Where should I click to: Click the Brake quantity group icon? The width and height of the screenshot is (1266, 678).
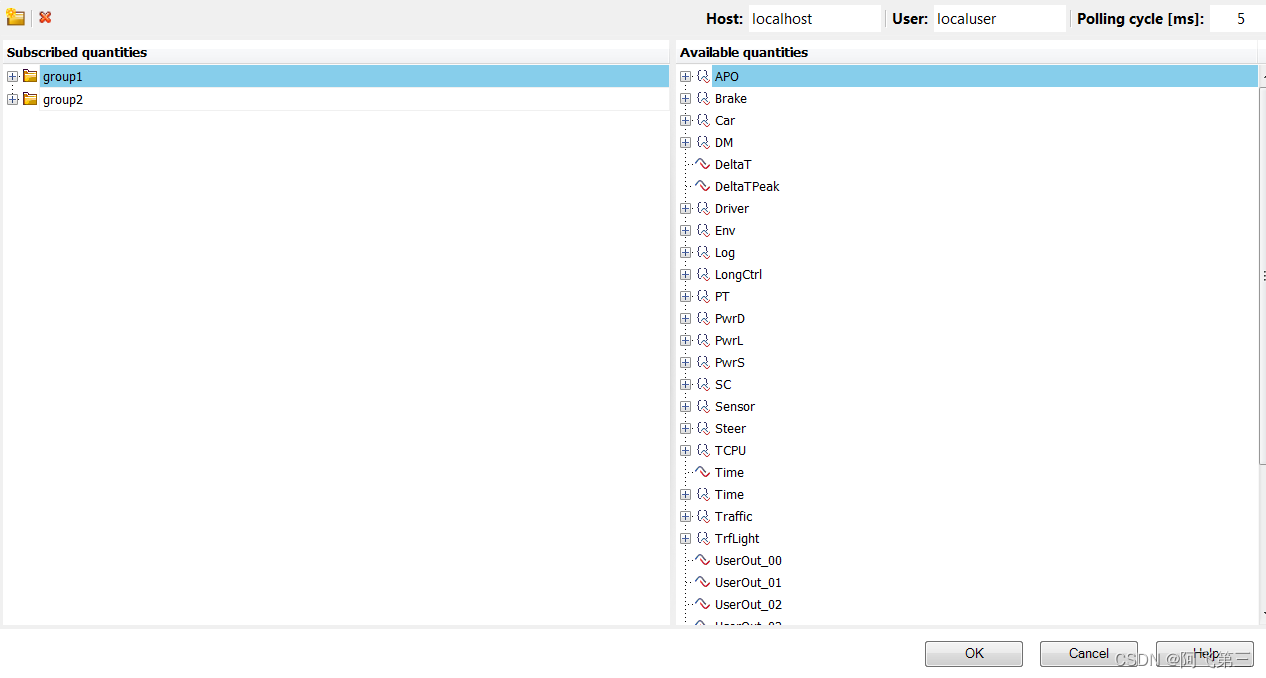click(703, 99)
